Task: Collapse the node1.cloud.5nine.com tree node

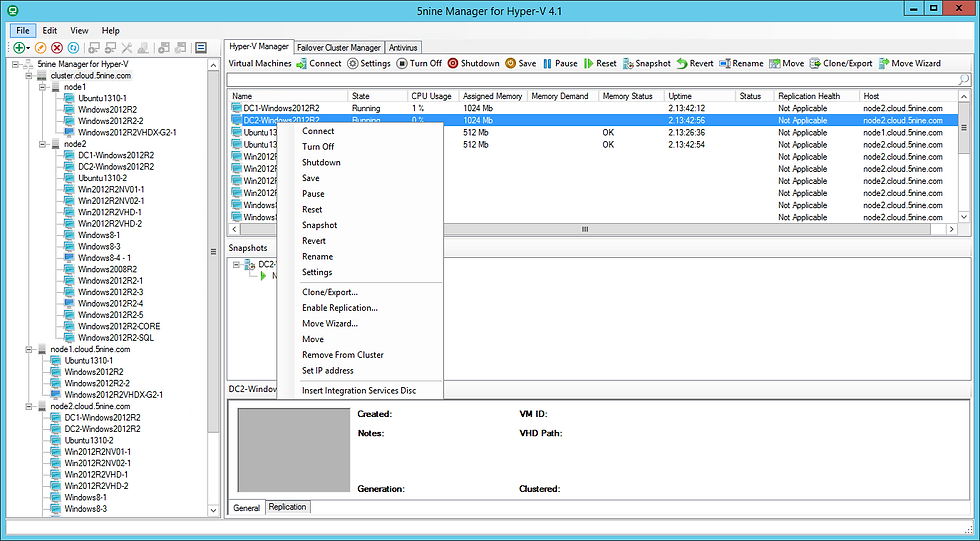Action: [29, 349]
